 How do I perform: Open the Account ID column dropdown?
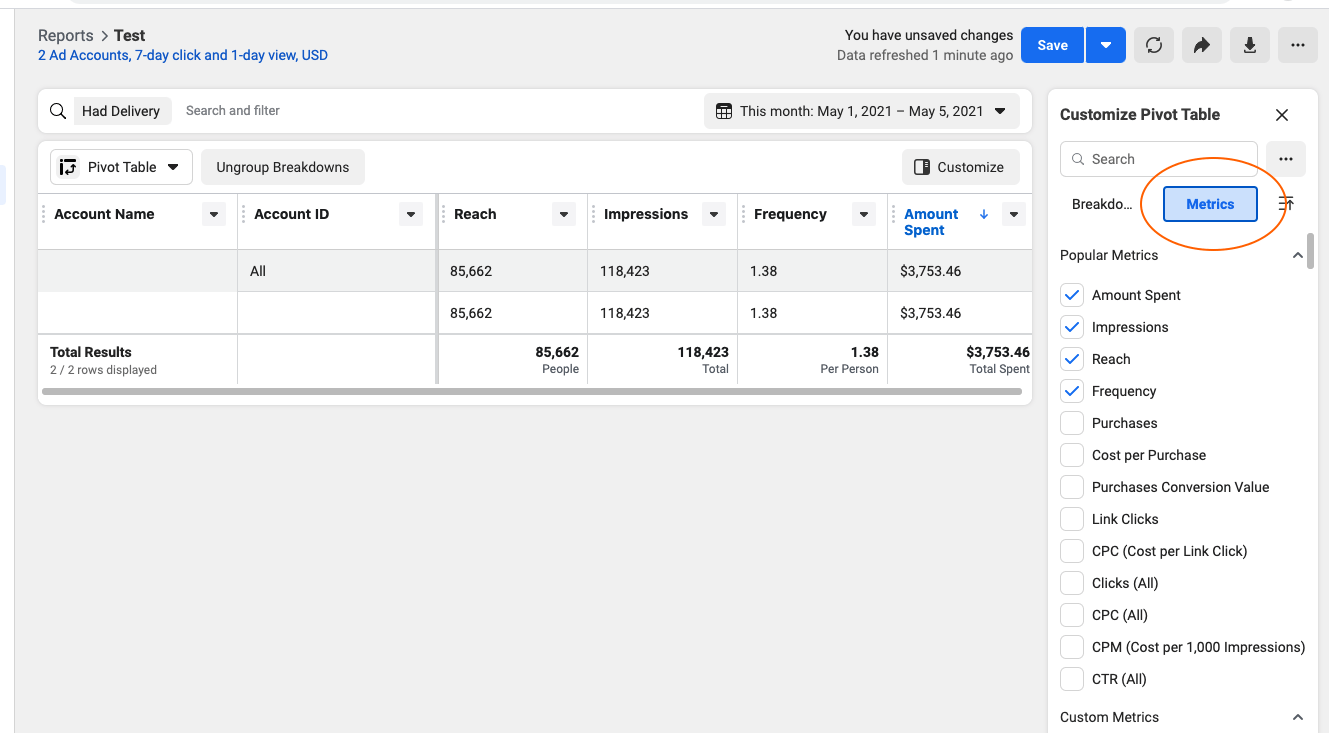410,214
